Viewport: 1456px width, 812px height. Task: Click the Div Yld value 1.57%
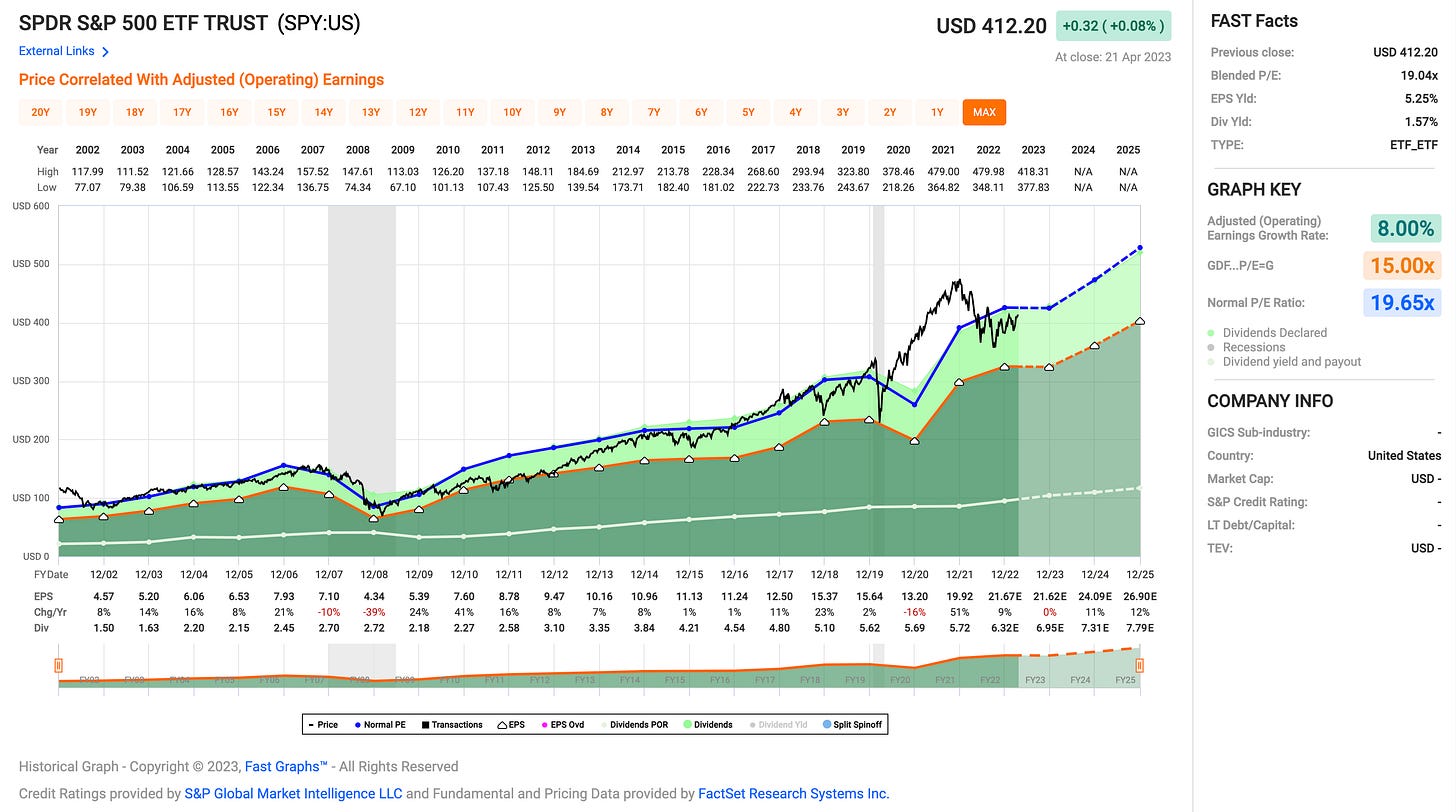pyautogui.click(x=1420, y=122)
